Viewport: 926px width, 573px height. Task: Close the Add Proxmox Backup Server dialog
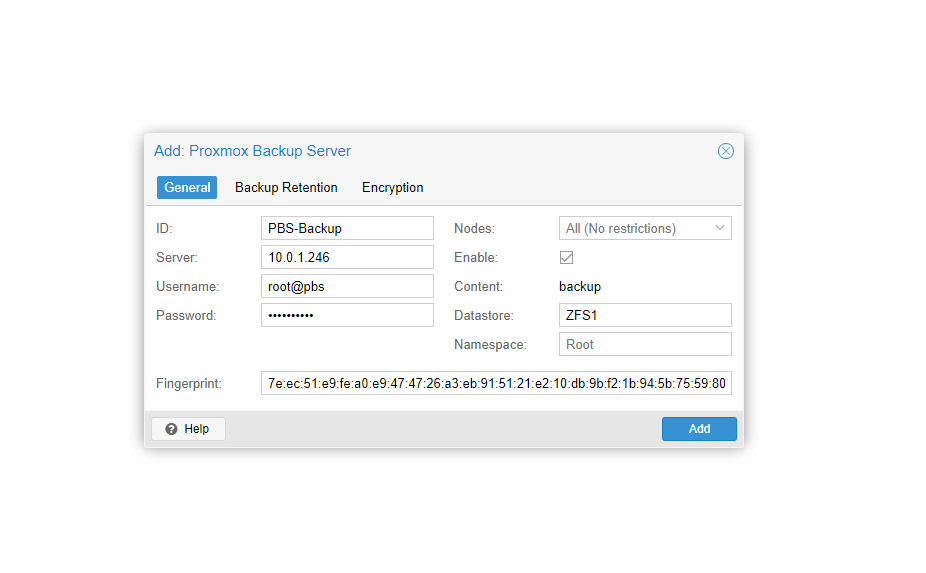(726, 151)
